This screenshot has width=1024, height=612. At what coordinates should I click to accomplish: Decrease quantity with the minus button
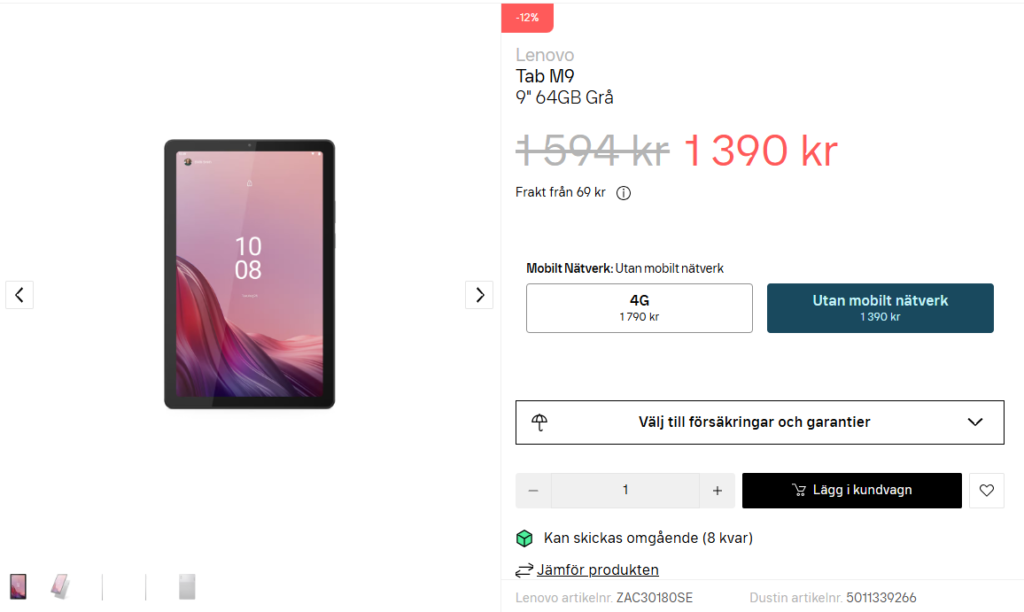tap(533, 490)
